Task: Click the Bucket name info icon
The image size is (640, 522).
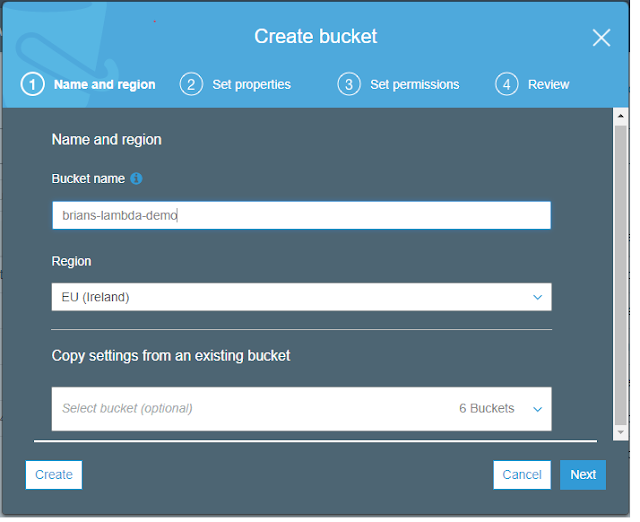Action: 136,179
